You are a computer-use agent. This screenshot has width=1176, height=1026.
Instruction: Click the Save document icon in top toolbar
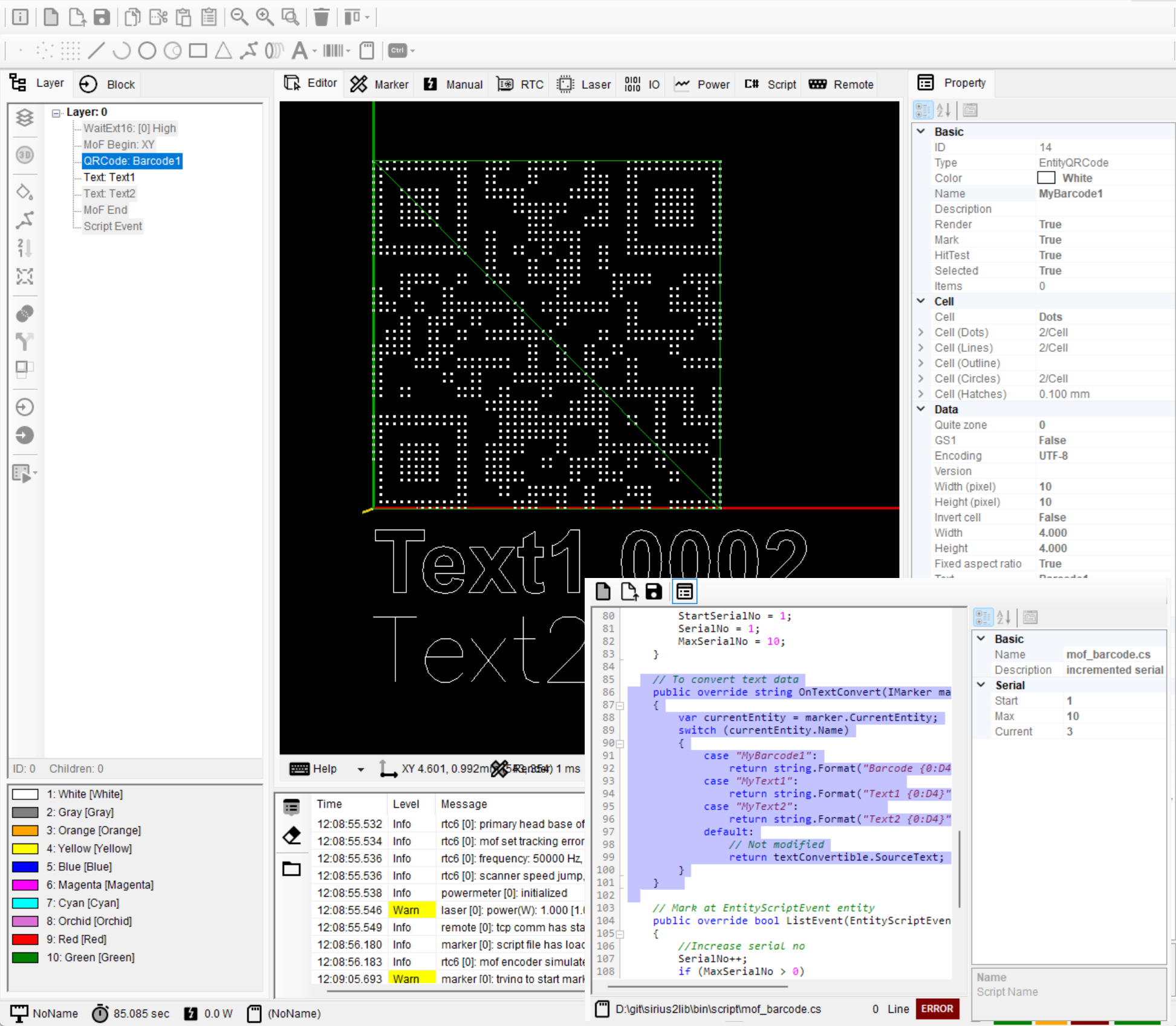102,17
